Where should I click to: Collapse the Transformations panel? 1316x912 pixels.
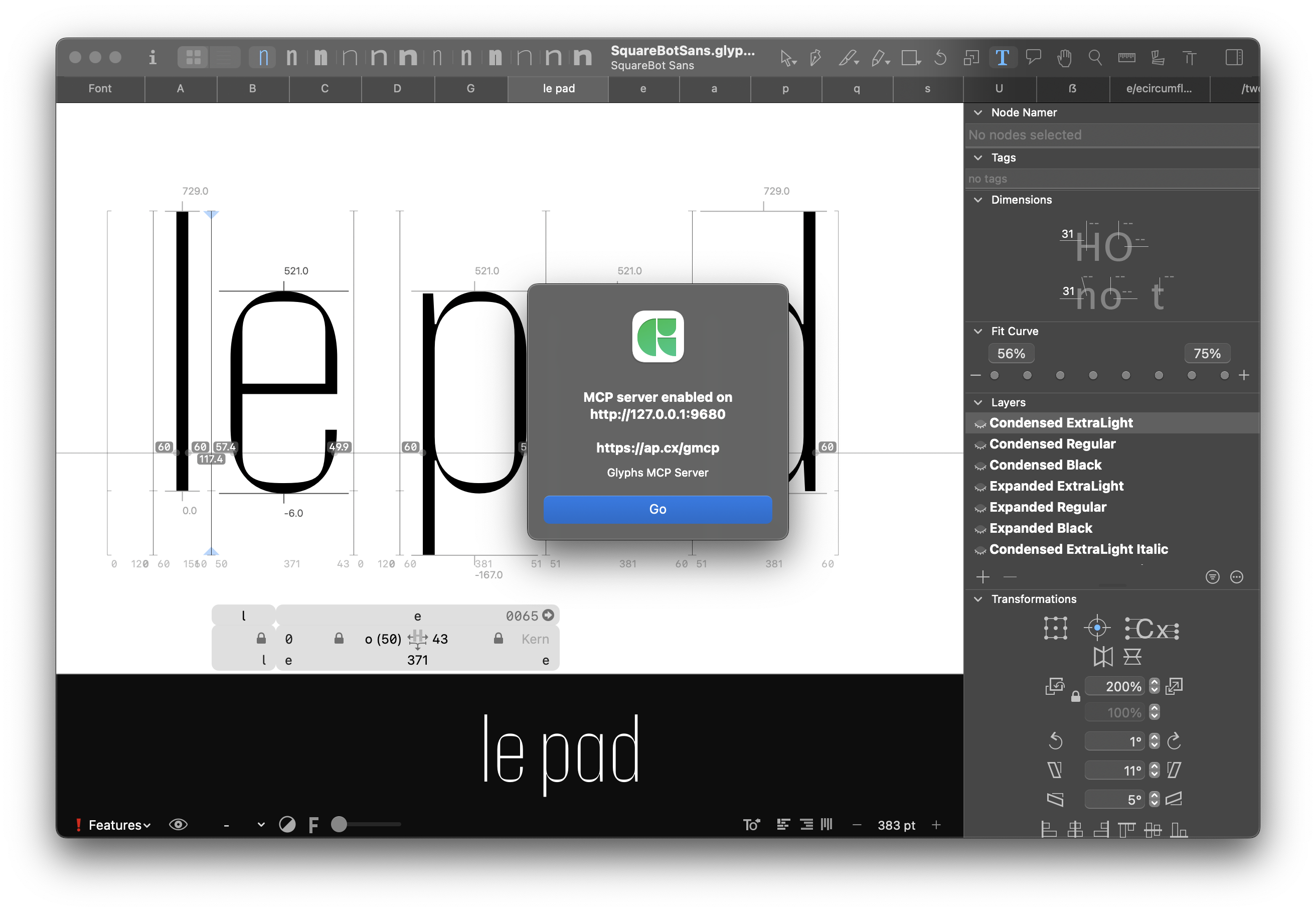tap(977, 599)
